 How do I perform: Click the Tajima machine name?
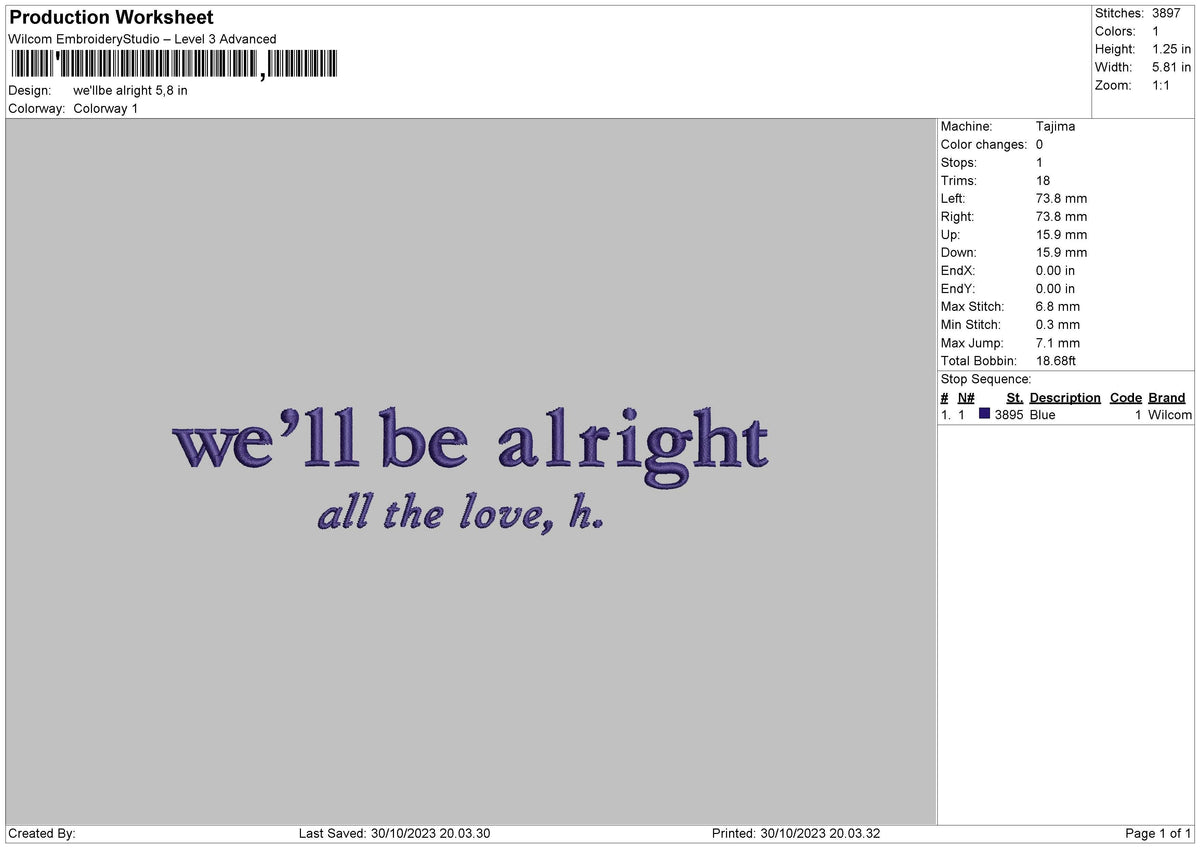1056,126
